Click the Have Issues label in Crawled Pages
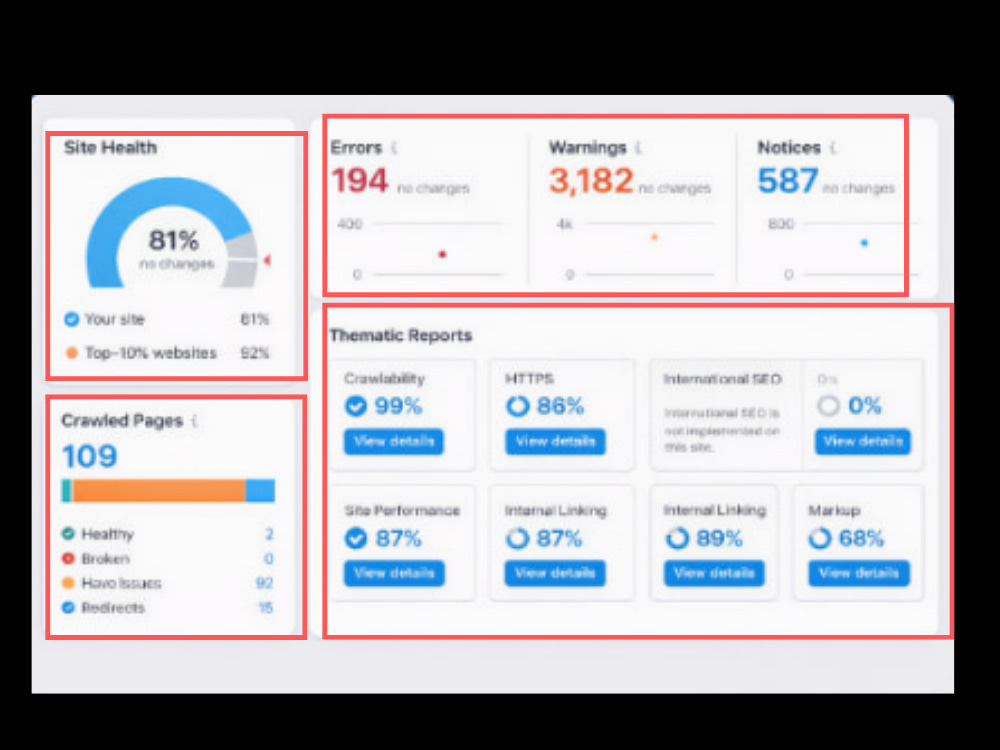 (121, 583)
